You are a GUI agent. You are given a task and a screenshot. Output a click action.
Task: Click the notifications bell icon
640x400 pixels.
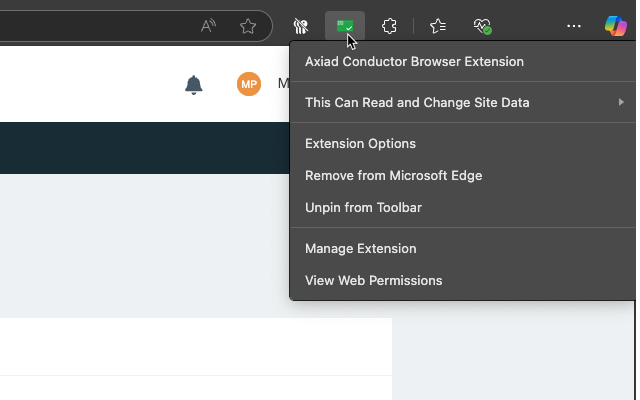pos(194,85)
